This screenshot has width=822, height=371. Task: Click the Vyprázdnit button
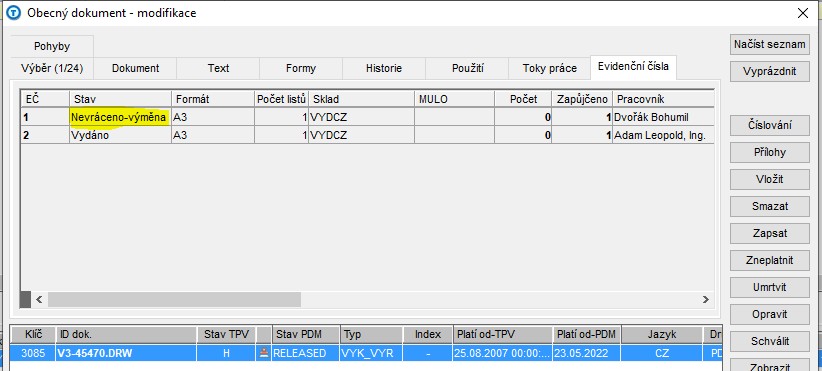tap(770, 72)
